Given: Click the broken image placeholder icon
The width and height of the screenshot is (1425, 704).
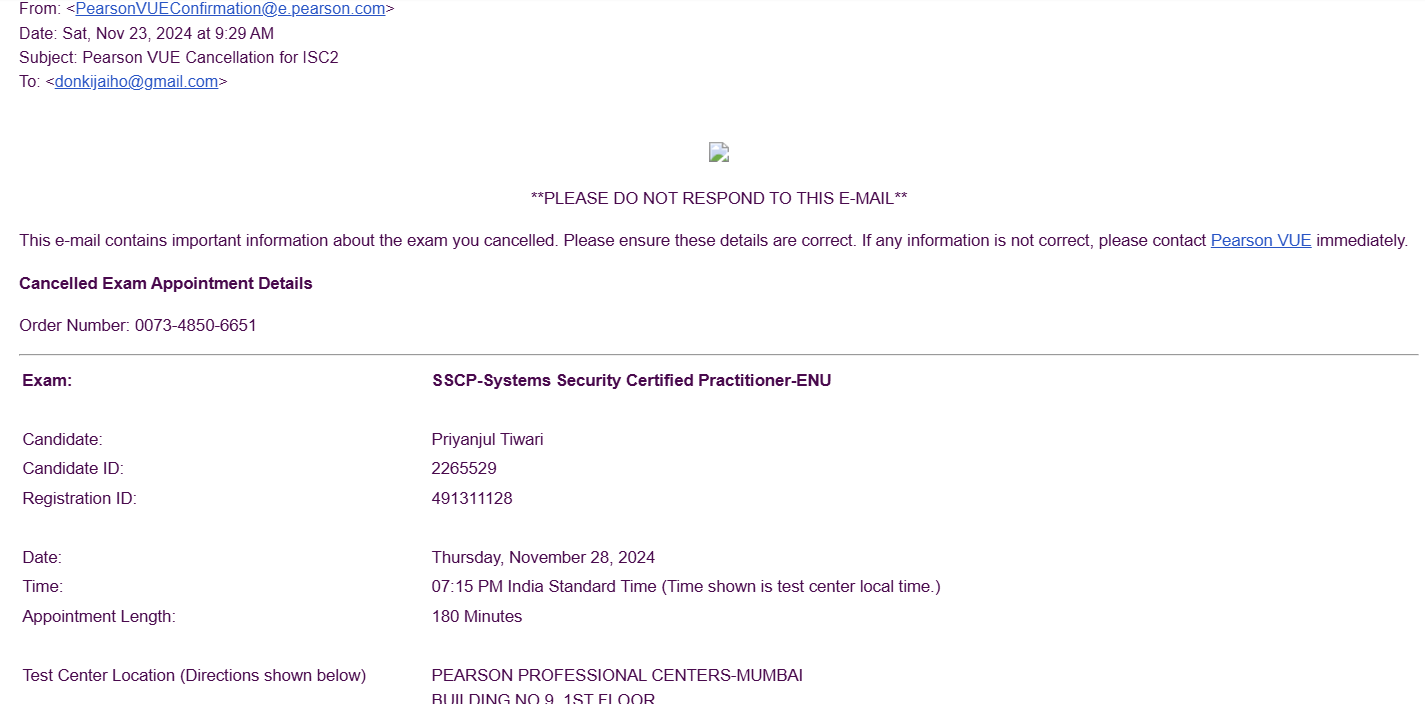Looking at the screenshot, I should pyautogui.click(x=718, y=152).
